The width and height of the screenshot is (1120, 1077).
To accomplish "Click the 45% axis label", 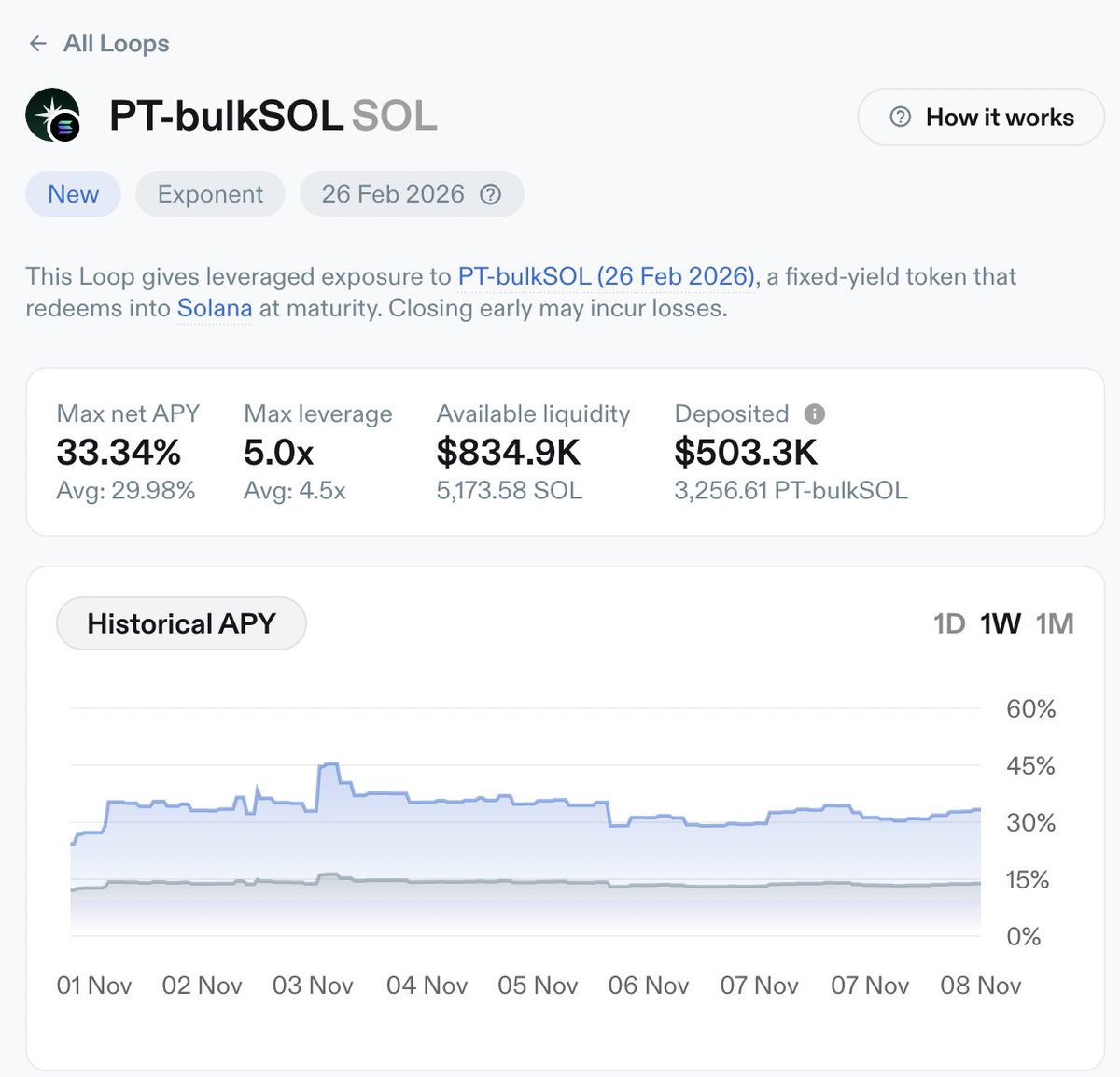I will (x=1030, y=766).
